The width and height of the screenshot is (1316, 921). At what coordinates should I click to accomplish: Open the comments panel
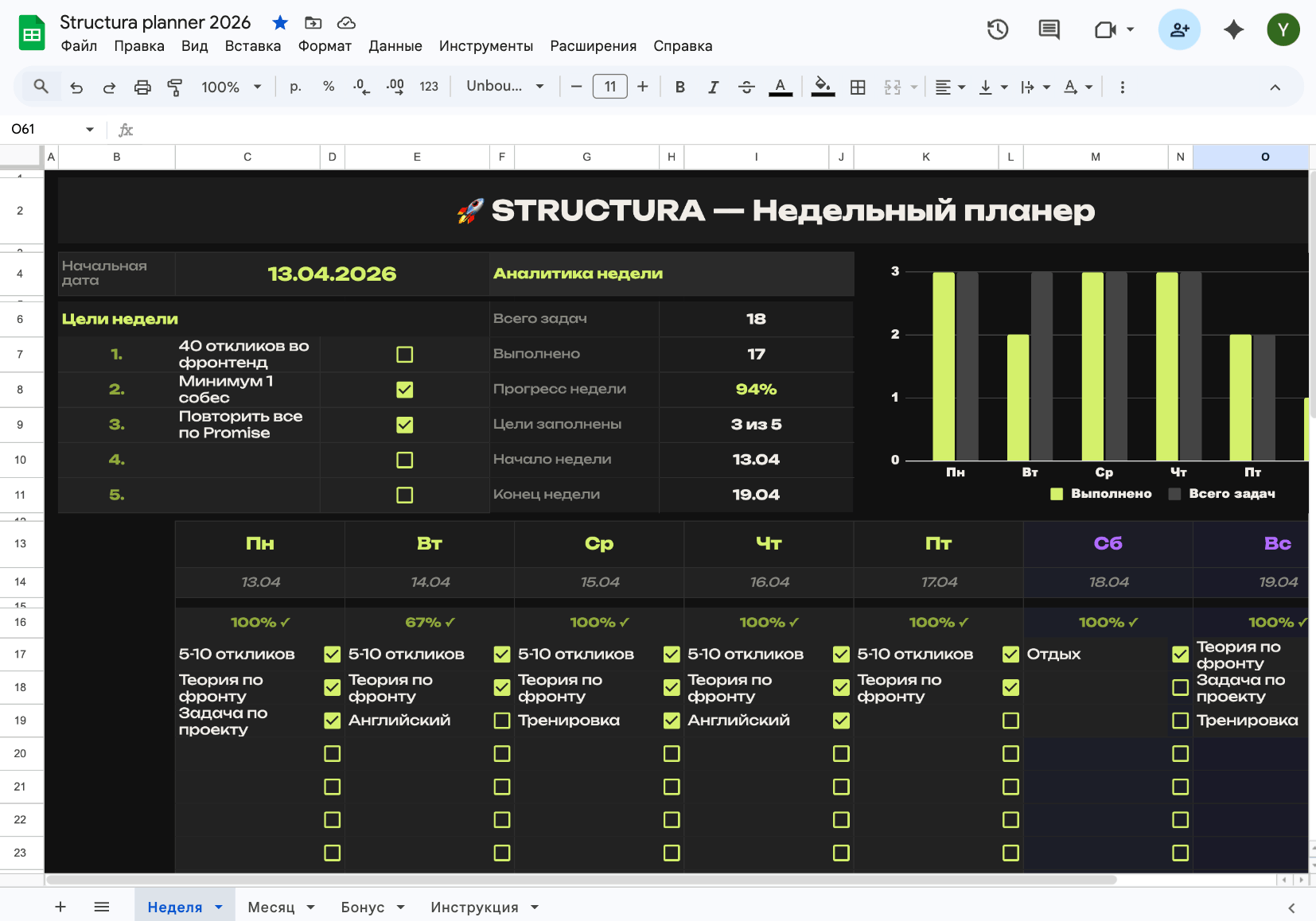pyautogui.click(x=1049, y=29)
